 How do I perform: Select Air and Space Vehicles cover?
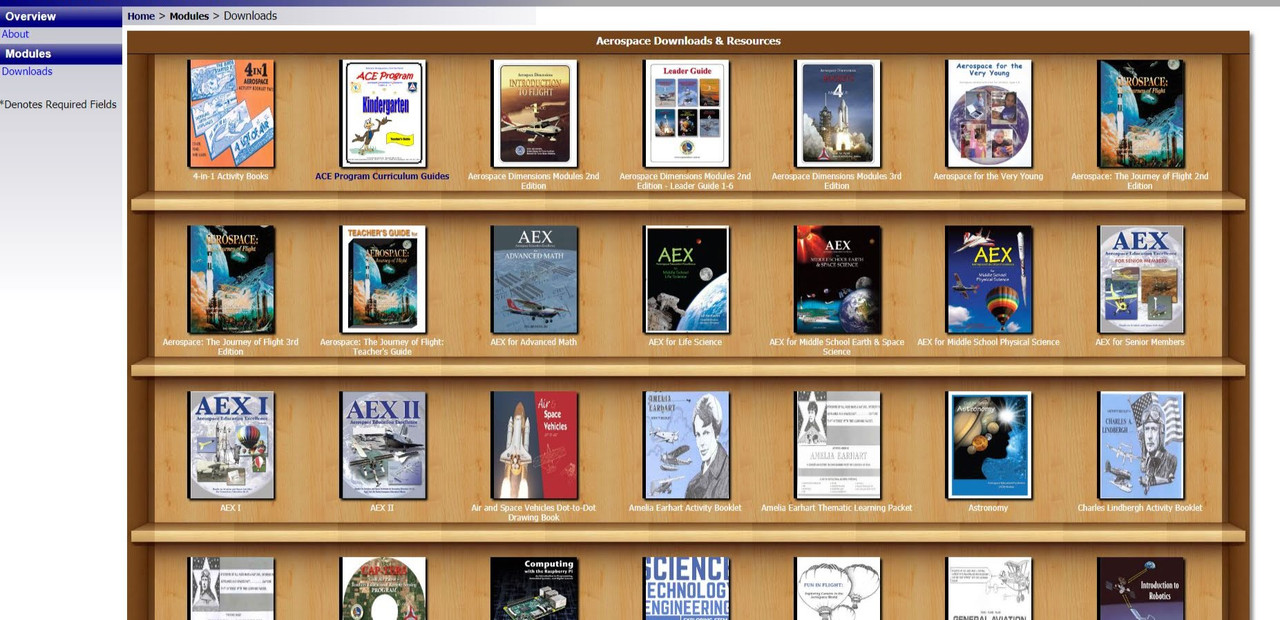pos(534,445)
